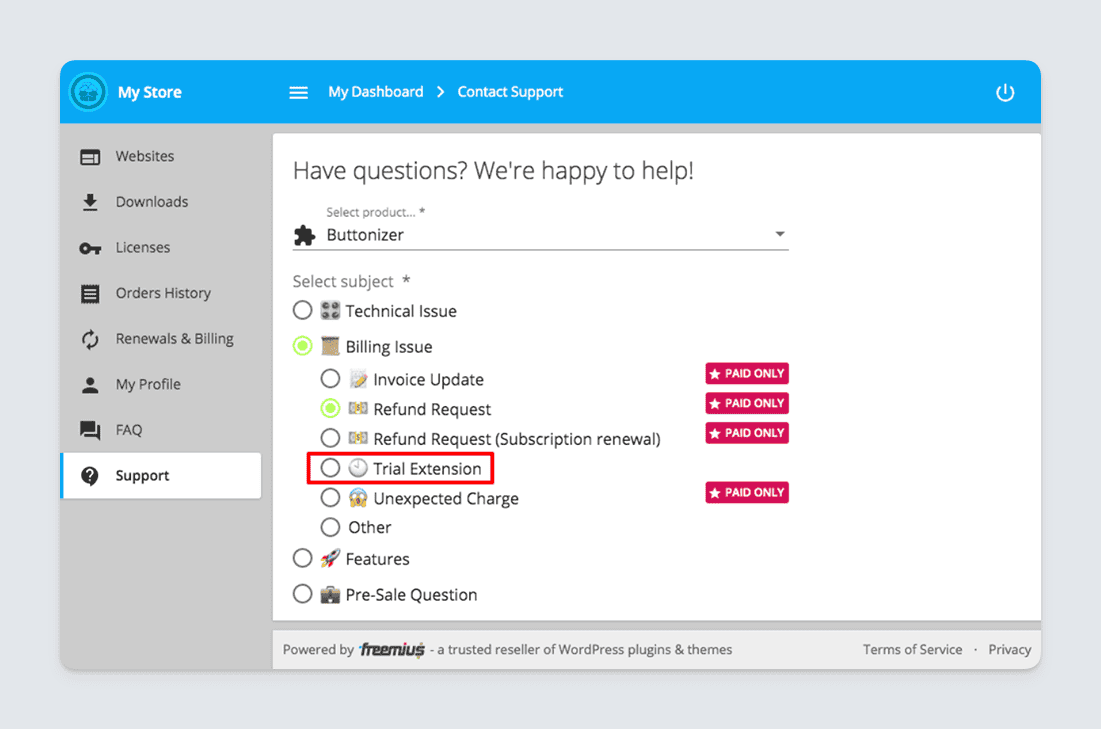
Task: Open the Support sidebar item
Action: [161, 475]
